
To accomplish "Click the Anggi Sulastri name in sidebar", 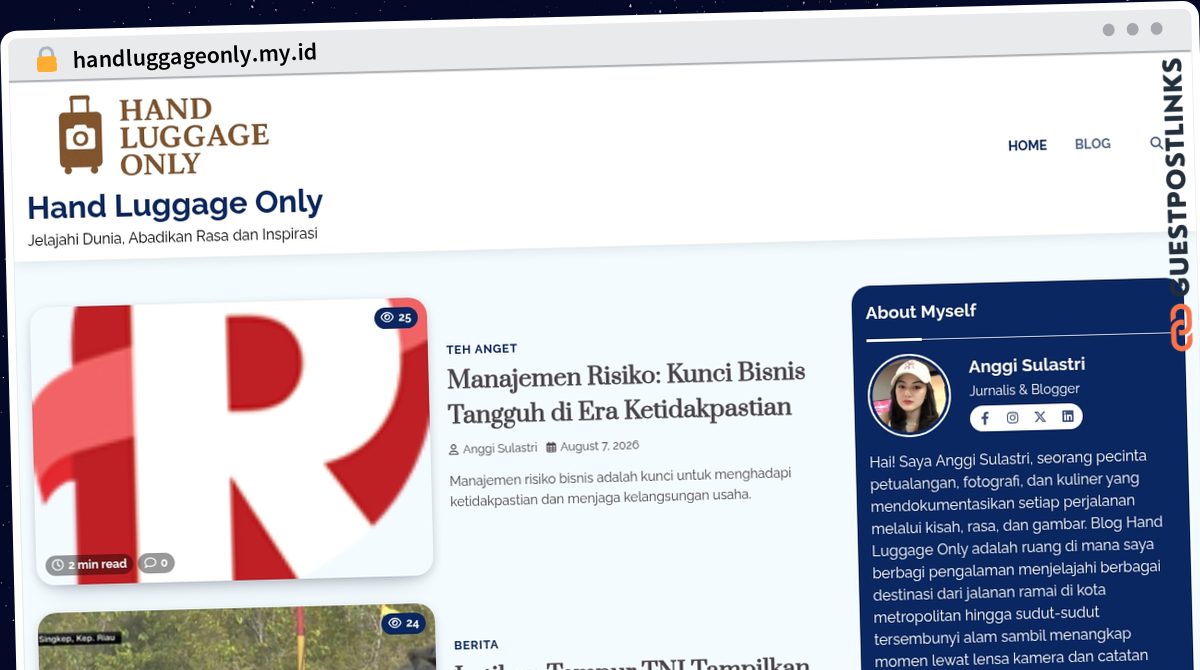I will [1027, 365].
